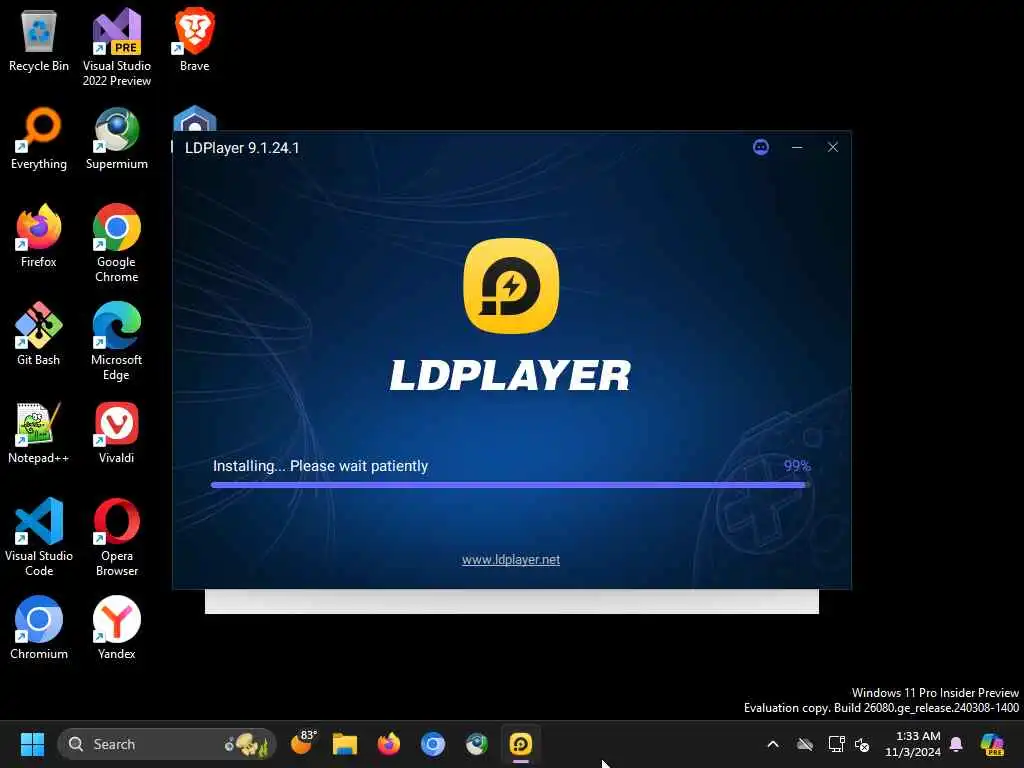The height and width of the screenshot is (768, 1024).
Task: Select the Git Bash desktop shortcut
Action: pyautogui.click(x=39, y=334)
